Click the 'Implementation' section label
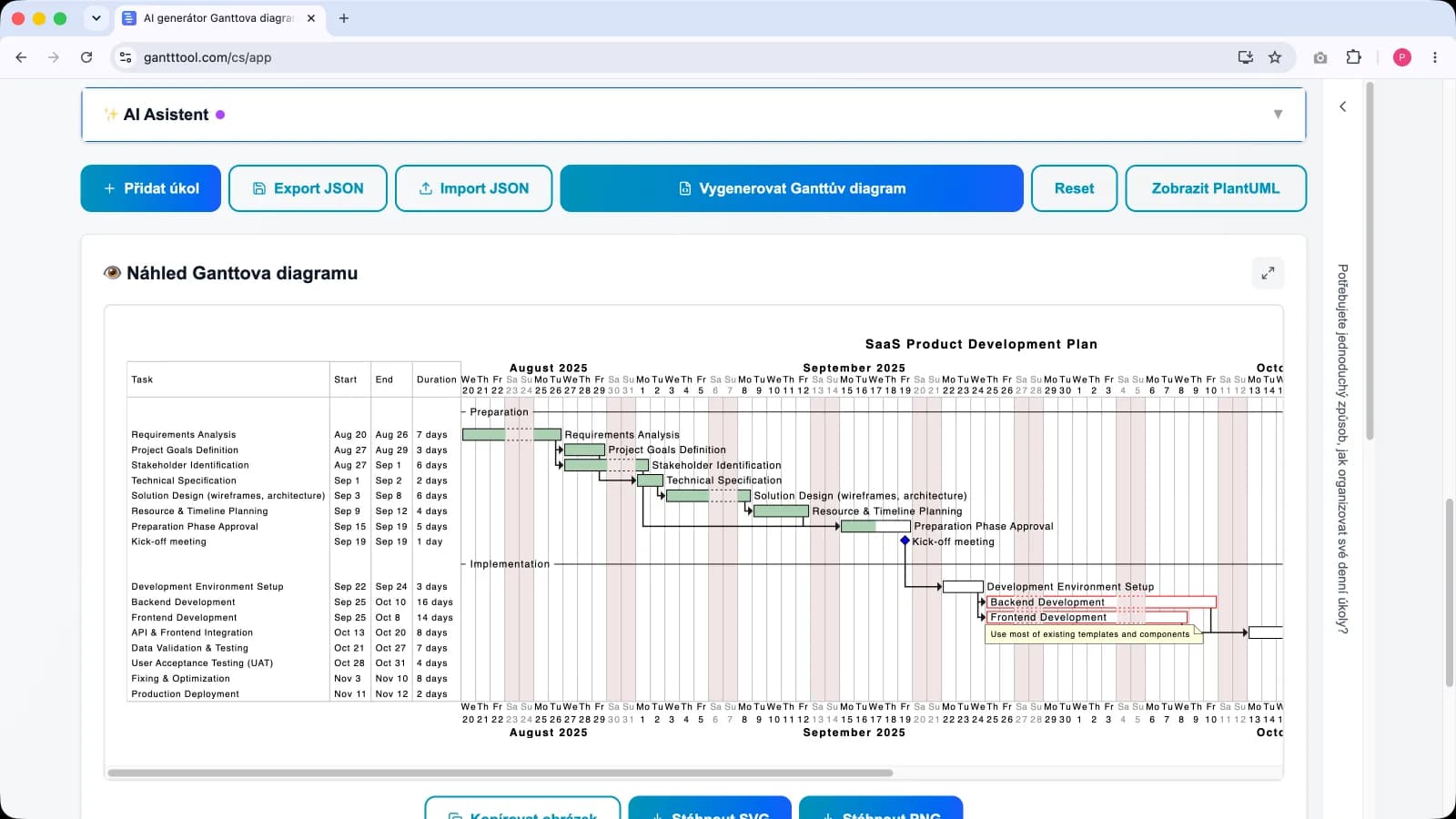The width and height of the screenshot is (1456, 819). [x=510, y=564]
